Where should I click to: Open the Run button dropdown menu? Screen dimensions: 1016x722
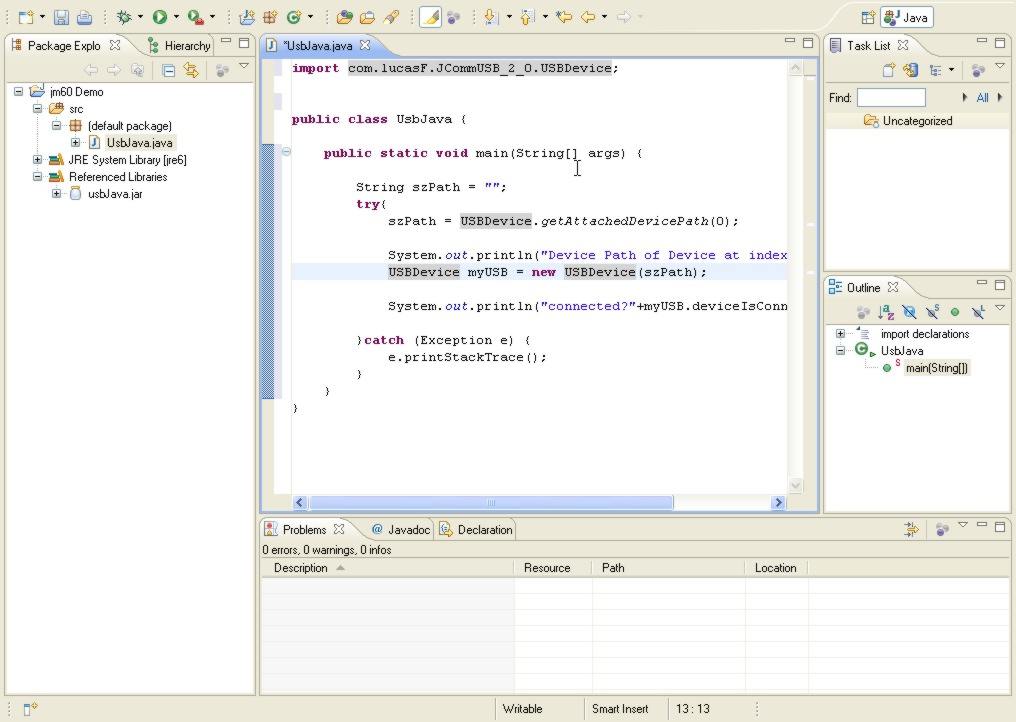(x=175, y=17)
